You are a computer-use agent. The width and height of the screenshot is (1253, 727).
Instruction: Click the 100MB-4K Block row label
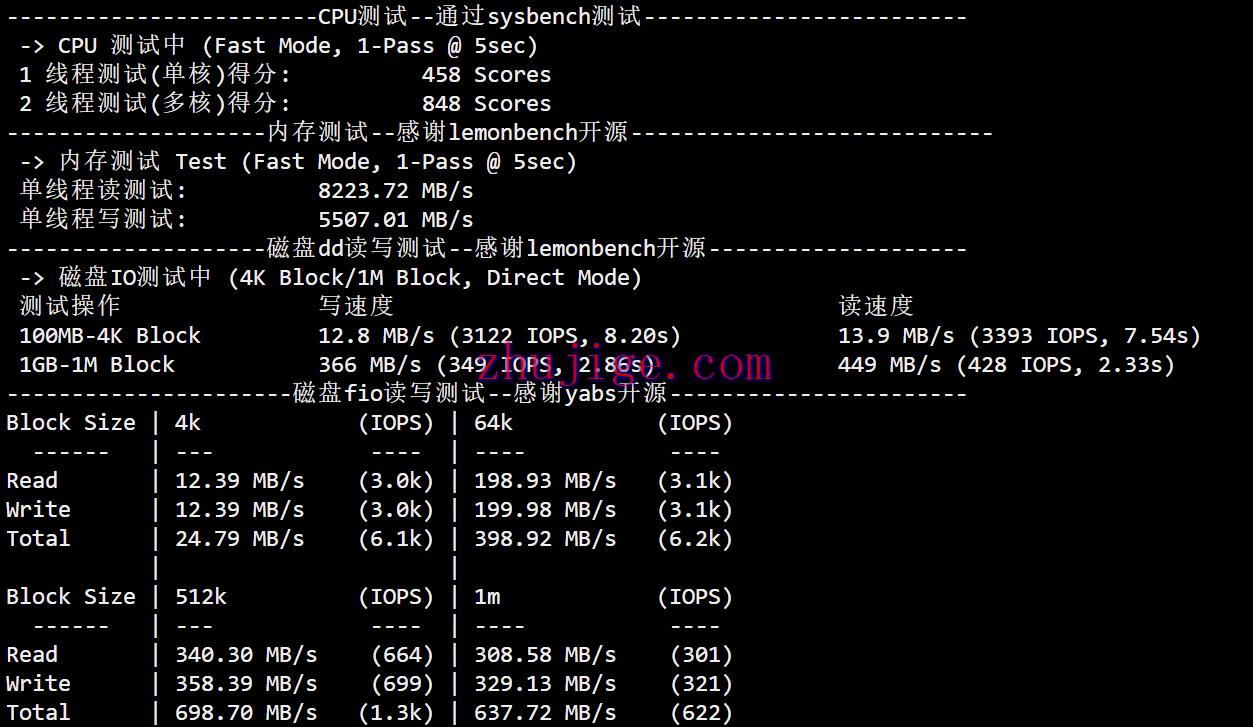pyautogui.click(x=110, y=336)
